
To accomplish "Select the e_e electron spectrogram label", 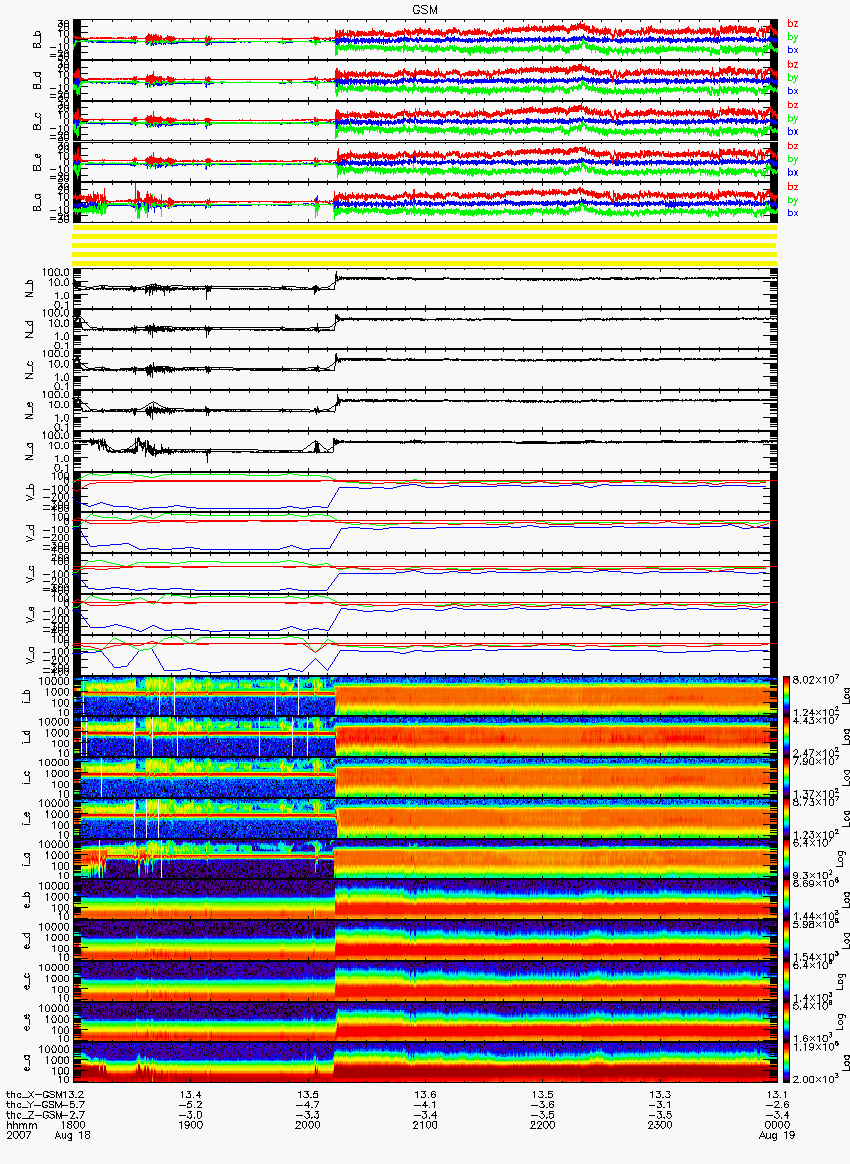I will (x=27, y=1024).
